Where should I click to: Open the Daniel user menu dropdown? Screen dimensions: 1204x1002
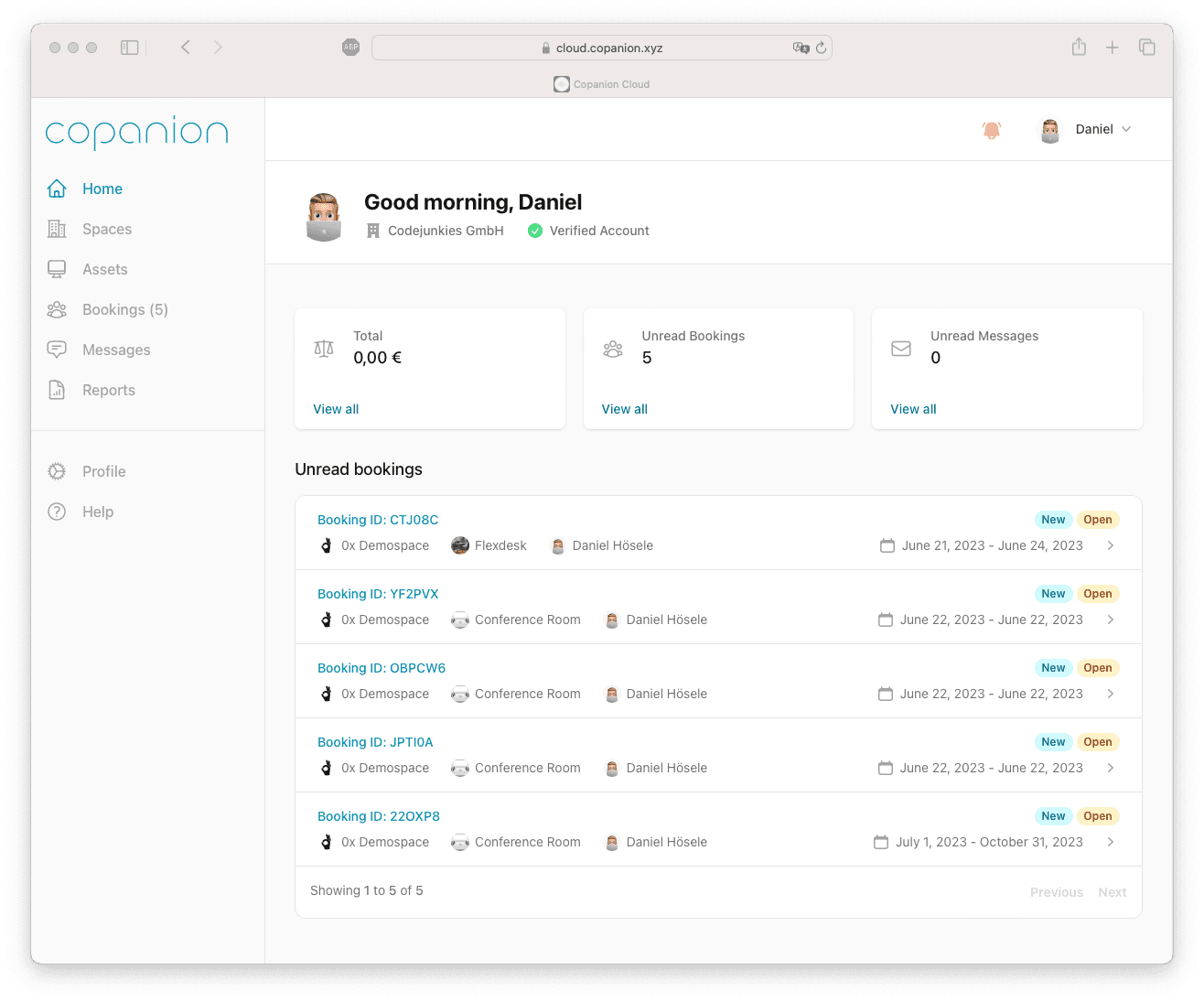pyautogui.click(x=1087, y=130)
